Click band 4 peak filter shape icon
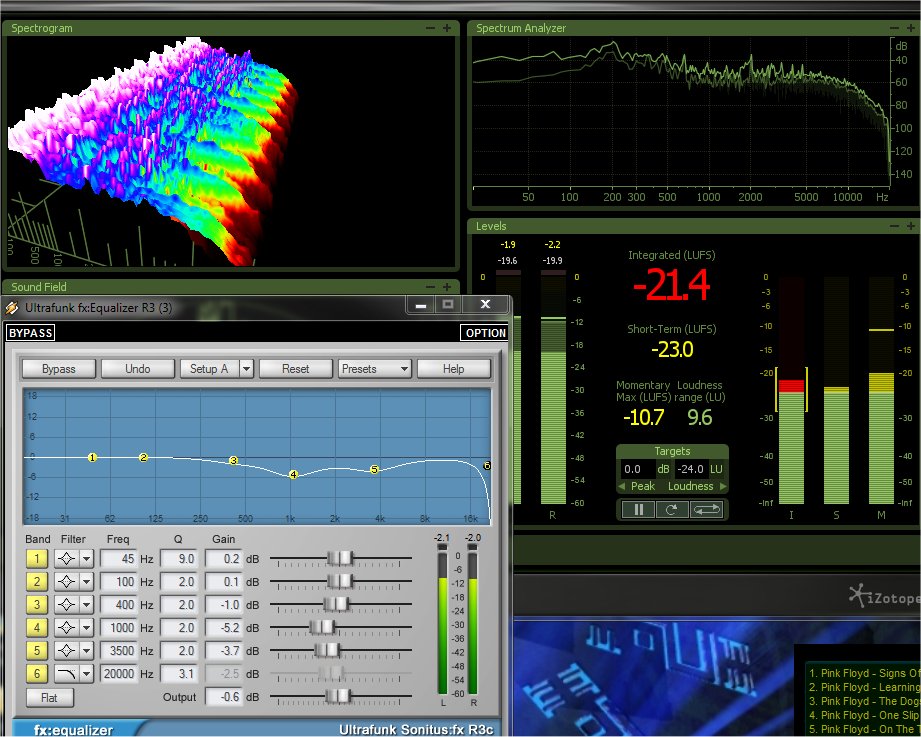Screen dimensions: 921x737 click(66, 627)
